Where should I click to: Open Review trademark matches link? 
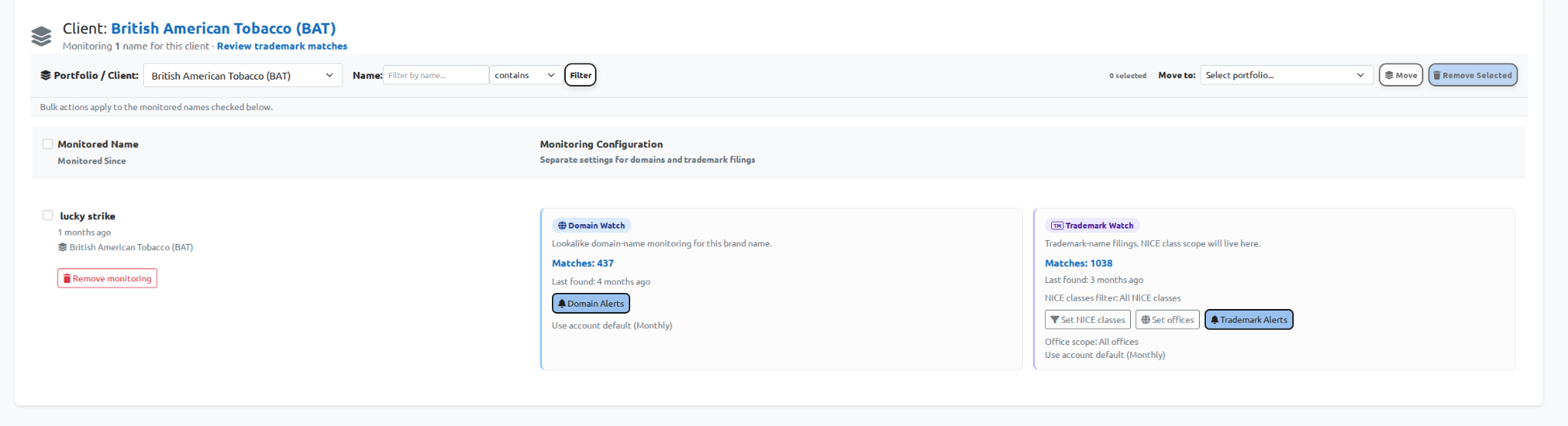pos(282,46)
